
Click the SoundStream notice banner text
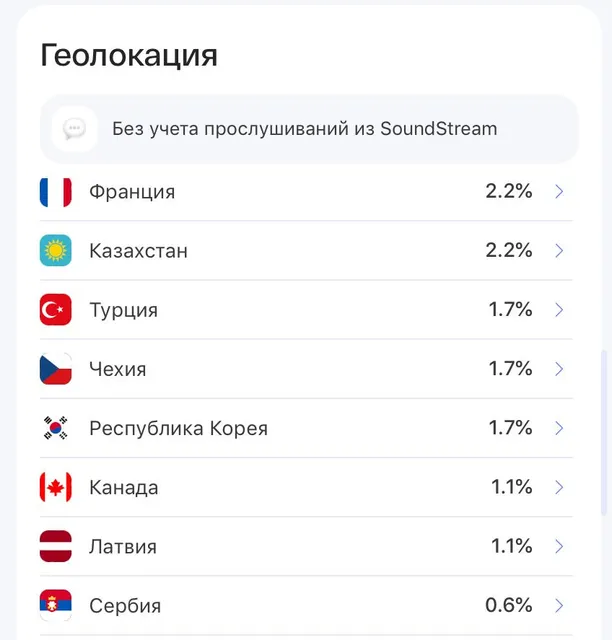[x=305, y=129]
